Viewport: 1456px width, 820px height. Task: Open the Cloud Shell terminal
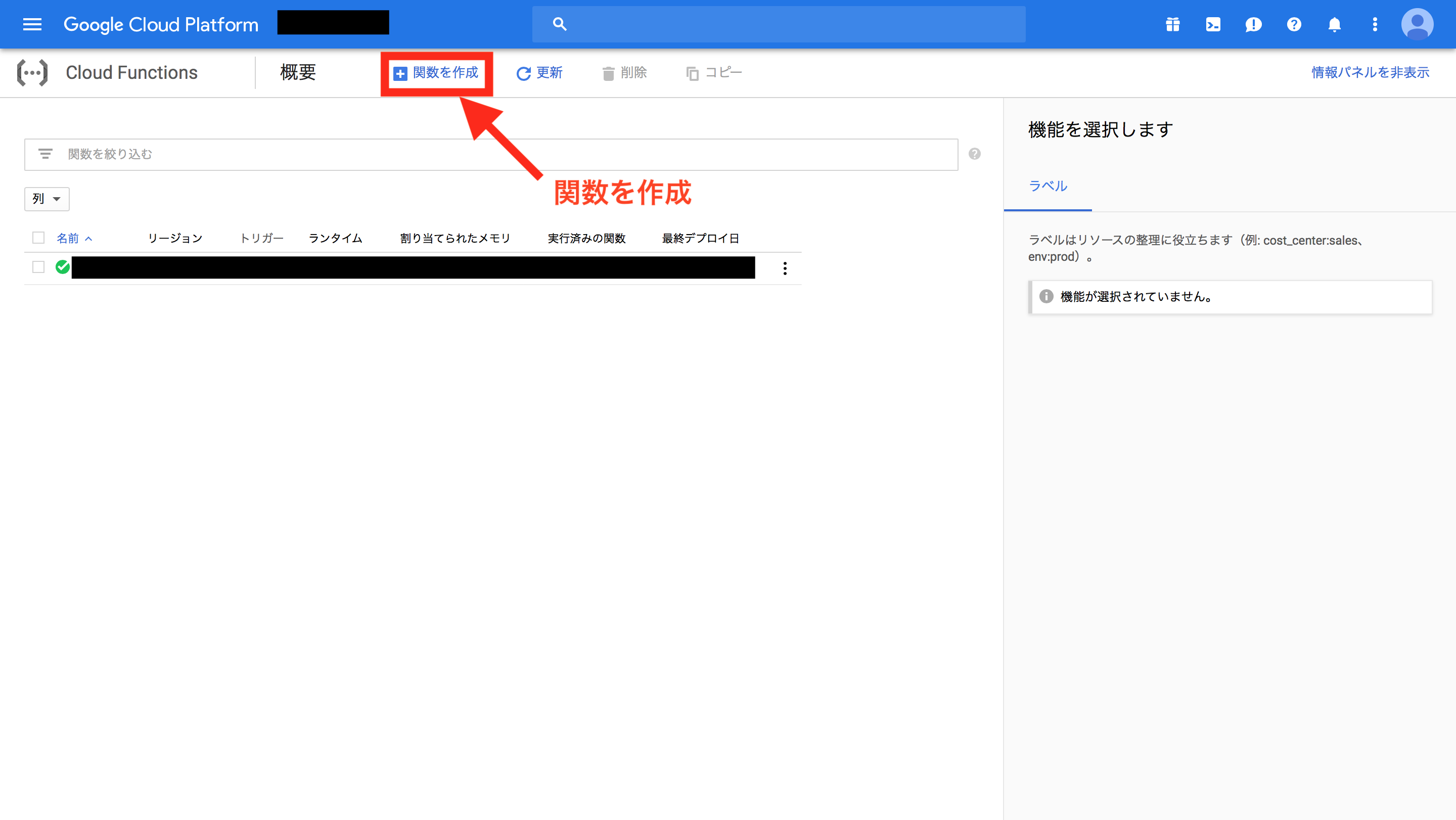click(x=1212, y=24)
